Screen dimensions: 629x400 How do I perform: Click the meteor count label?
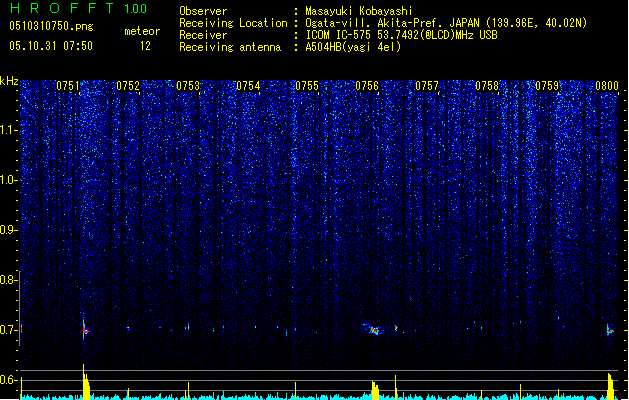[142, 31]
